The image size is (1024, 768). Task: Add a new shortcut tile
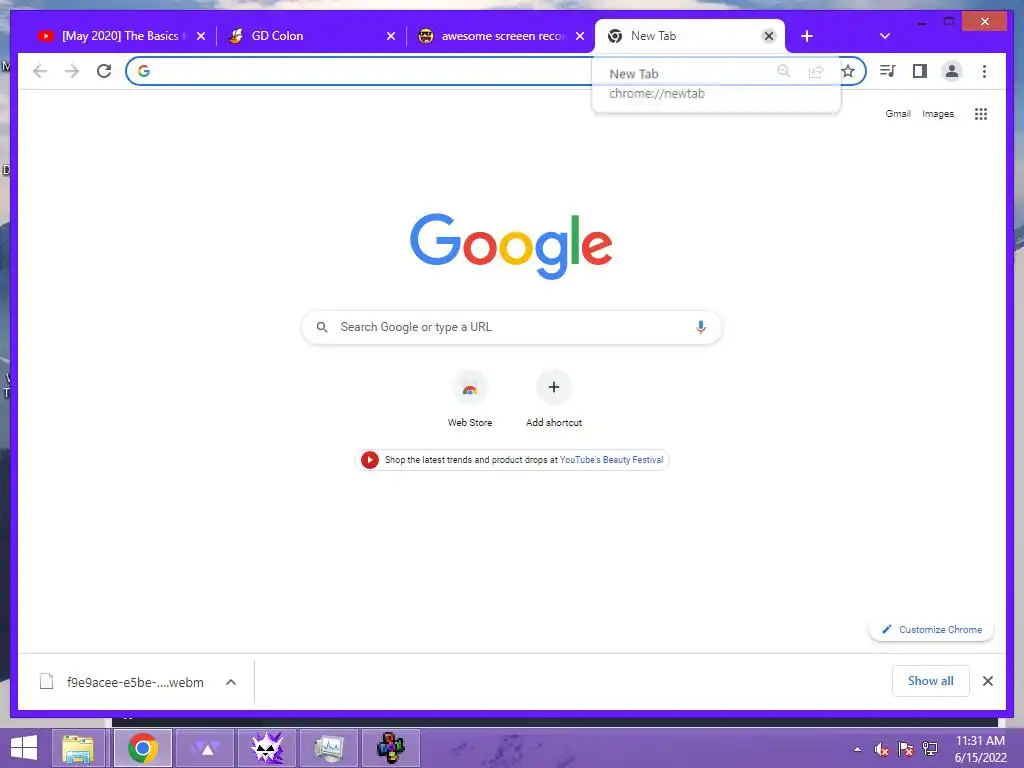pos(554,400)
